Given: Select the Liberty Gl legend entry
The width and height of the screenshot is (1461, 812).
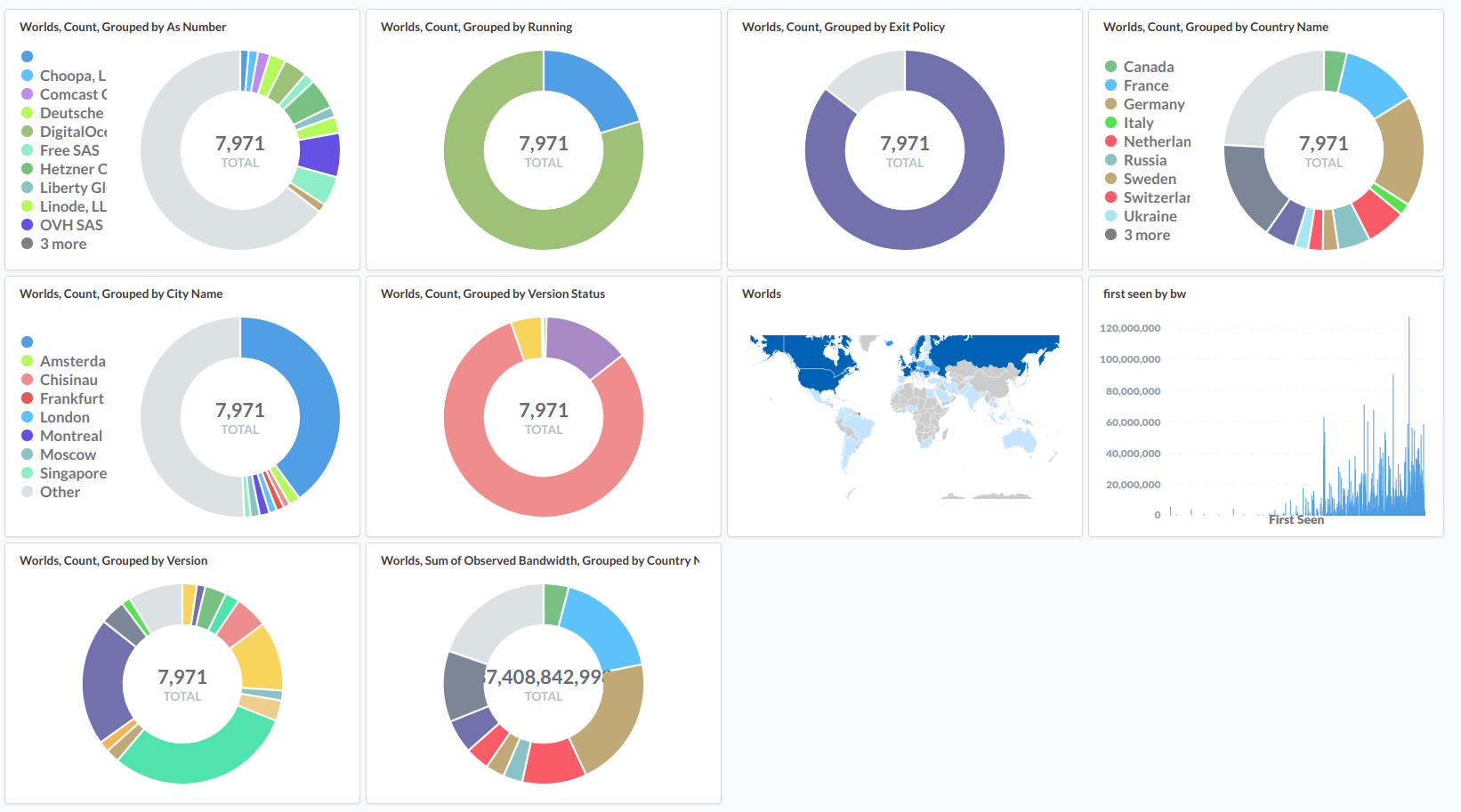Looking at the screenshot, I should 63,188.
